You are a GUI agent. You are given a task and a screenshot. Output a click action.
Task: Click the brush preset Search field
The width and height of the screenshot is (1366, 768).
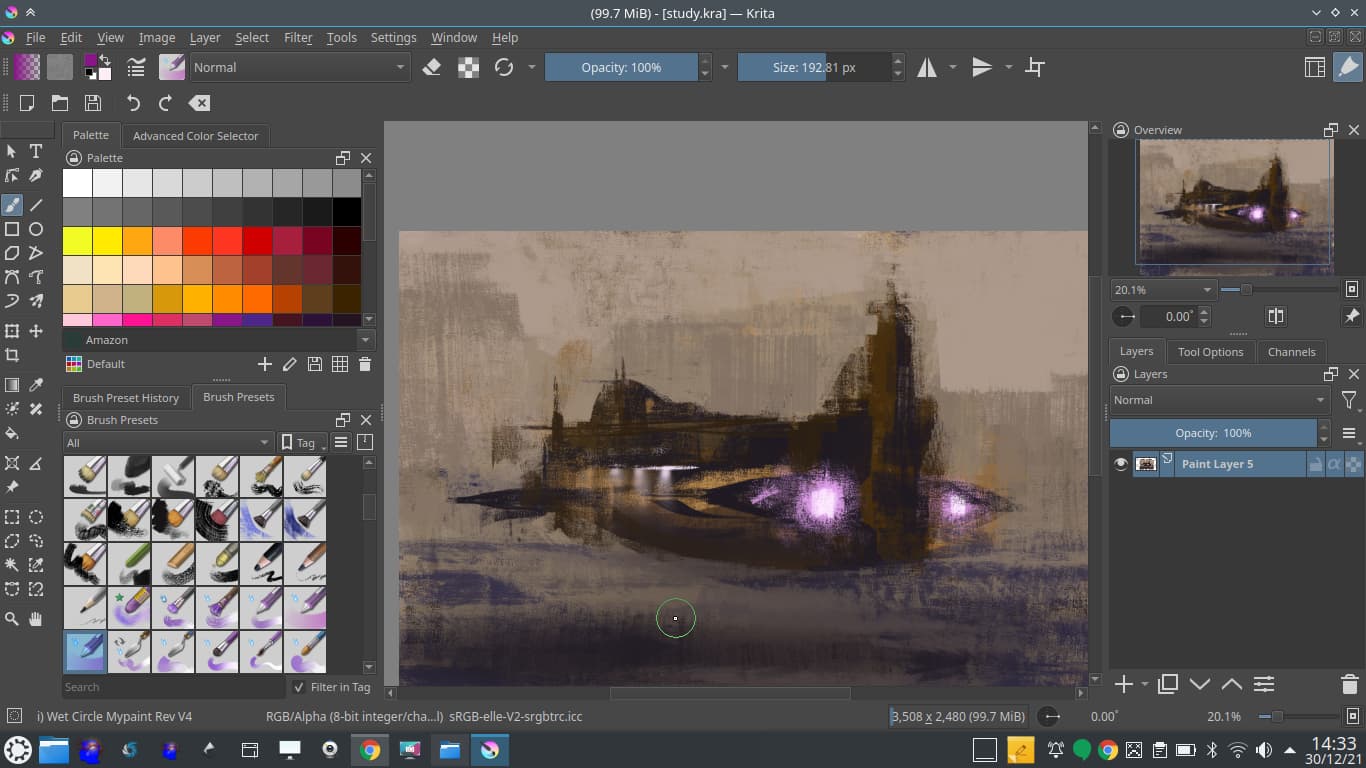coord(172,687)
